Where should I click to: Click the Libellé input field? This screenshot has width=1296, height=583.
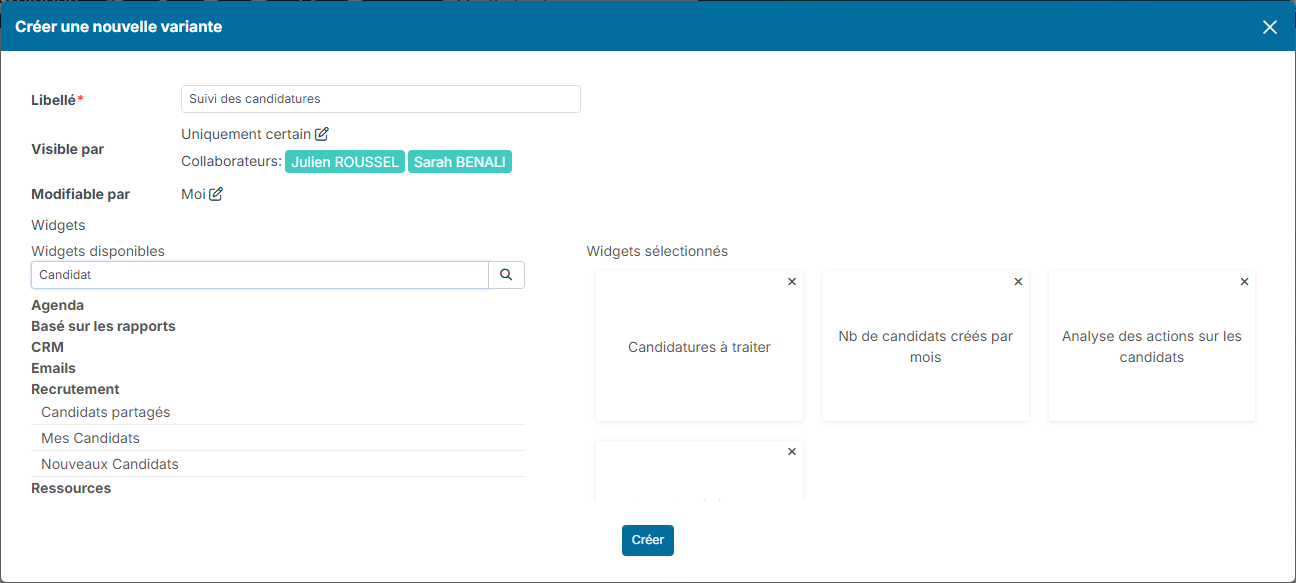381,99
